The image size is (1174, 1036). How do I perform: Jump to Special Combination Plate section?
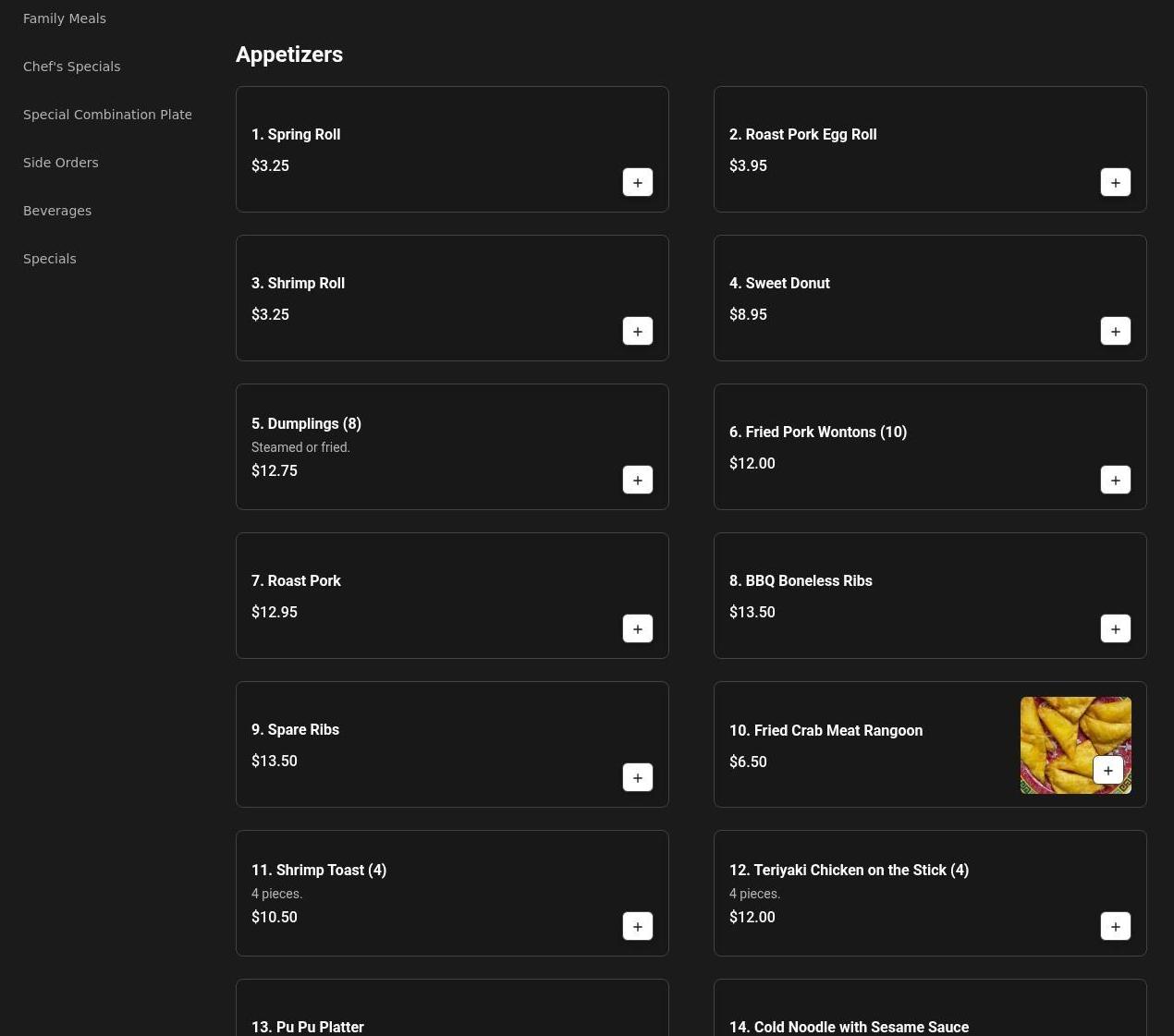pos(107,115)
